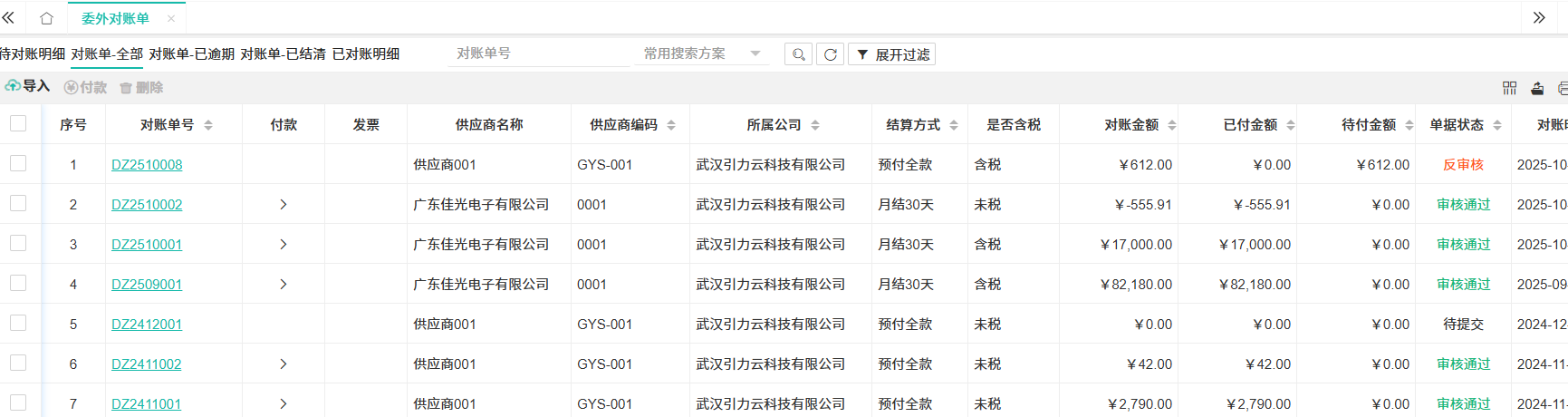Click the 展开过滤 filter button
This screenshot has height=417, width=1568.
892,54
